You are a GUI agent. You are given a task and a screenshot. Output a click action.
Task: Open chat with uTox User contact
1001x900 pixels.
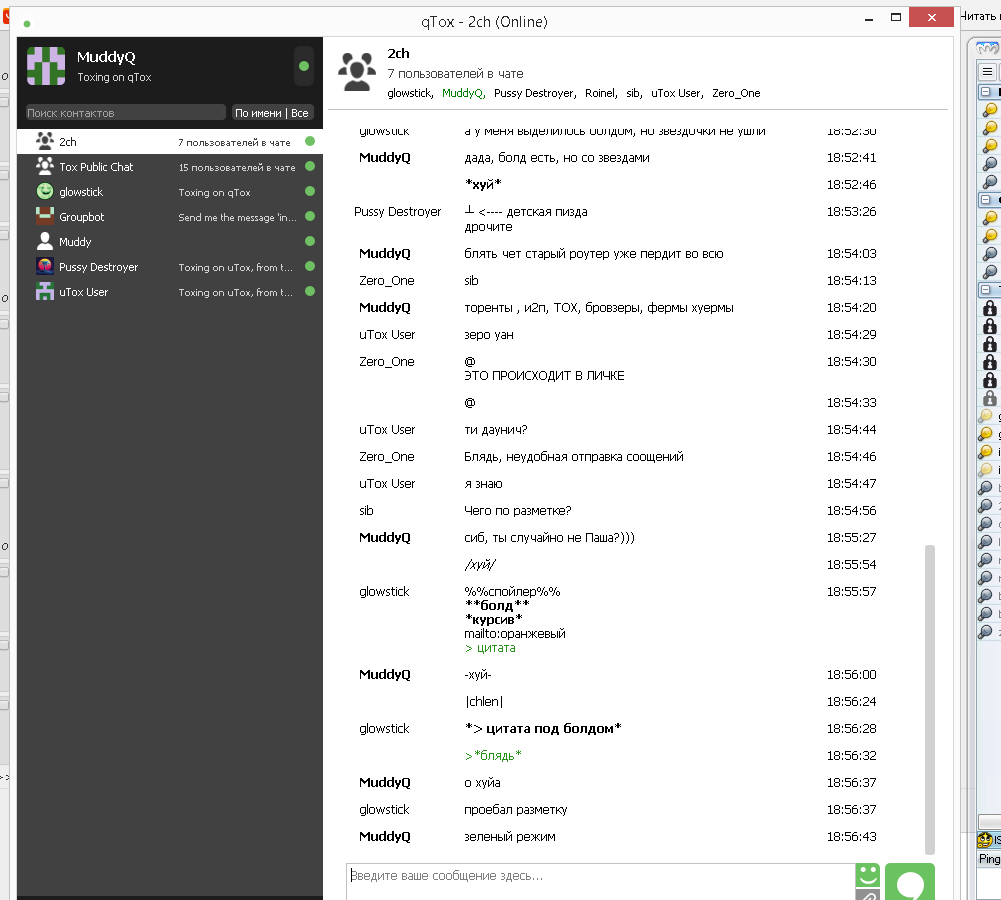tap(170, 291)
